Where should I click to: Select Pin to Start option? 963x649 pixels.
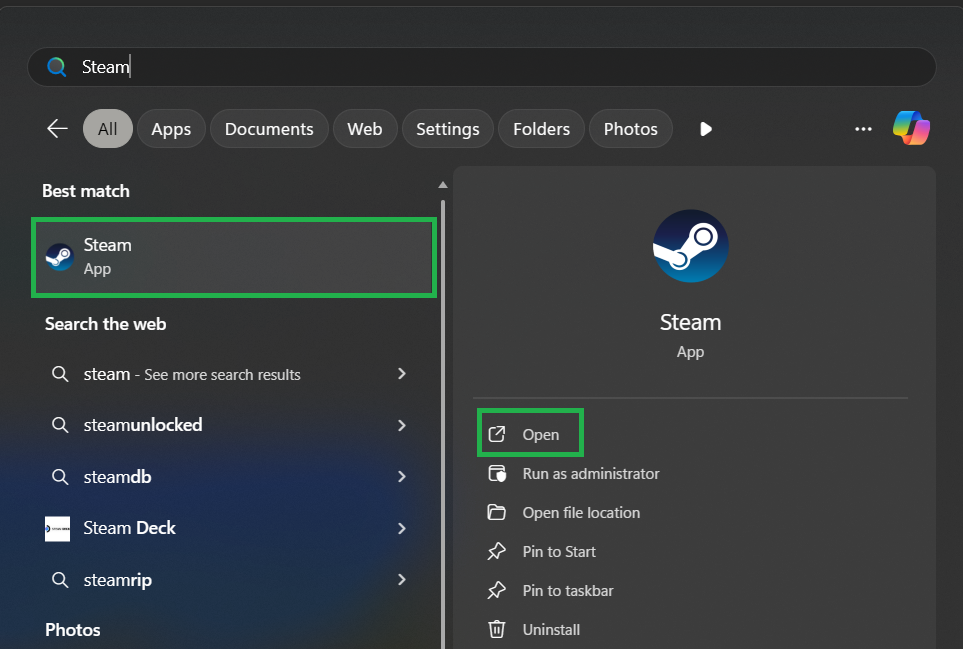pos(558,551)
